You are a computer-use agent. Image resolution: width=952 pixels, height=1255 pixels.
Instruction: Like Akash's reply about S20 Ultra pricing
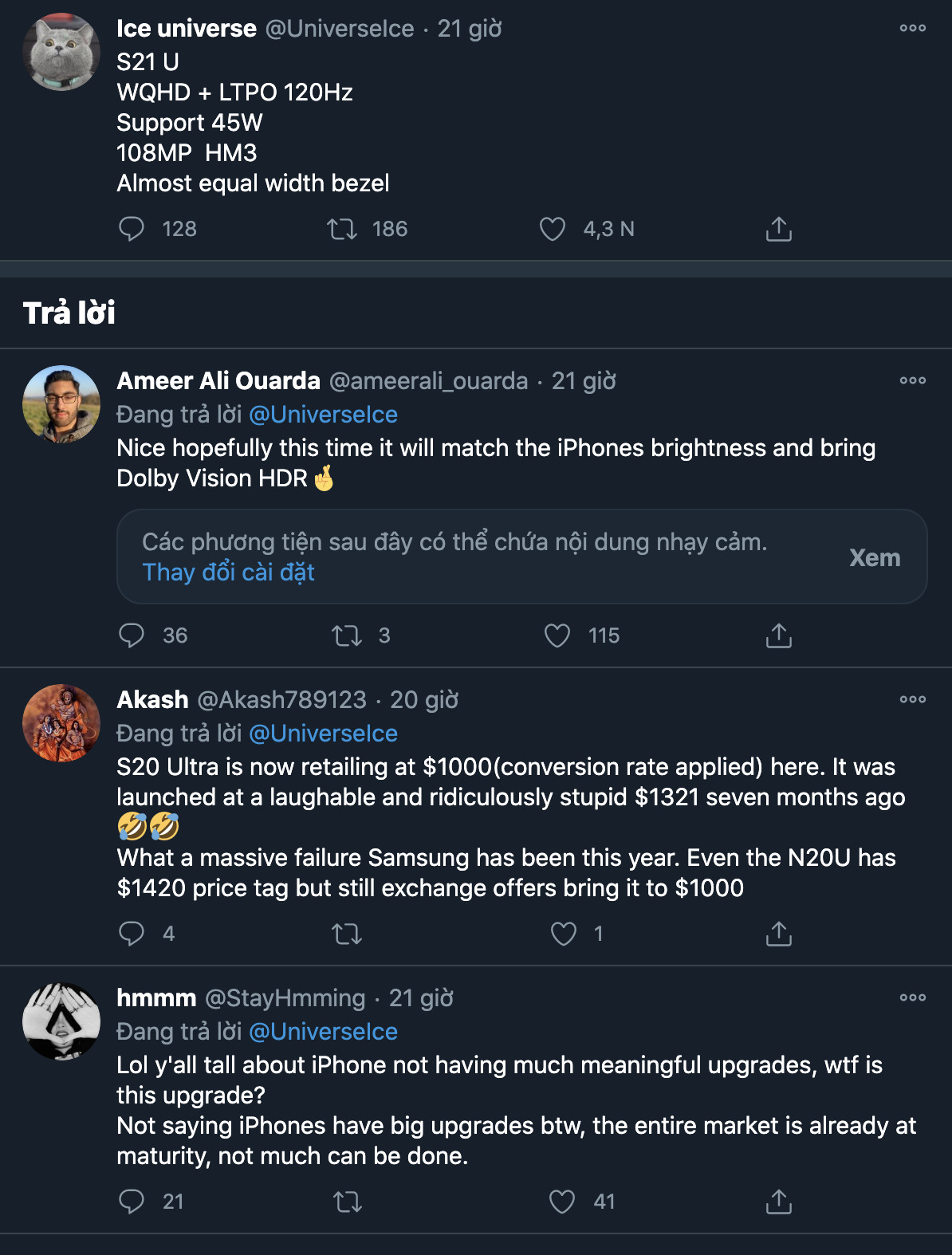564,934
